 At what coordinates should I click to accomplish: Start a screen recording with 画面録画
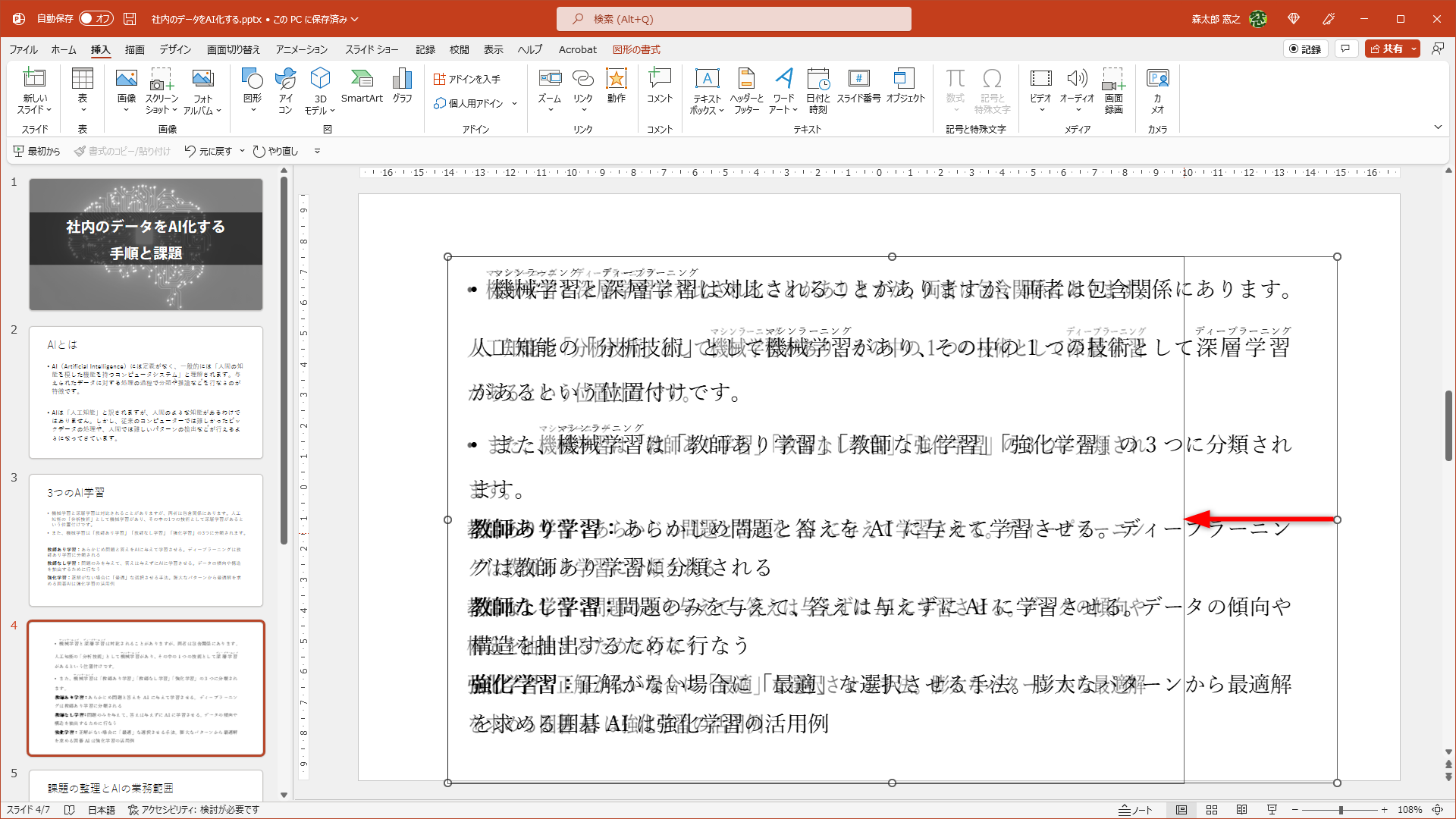click(1113, 89)
